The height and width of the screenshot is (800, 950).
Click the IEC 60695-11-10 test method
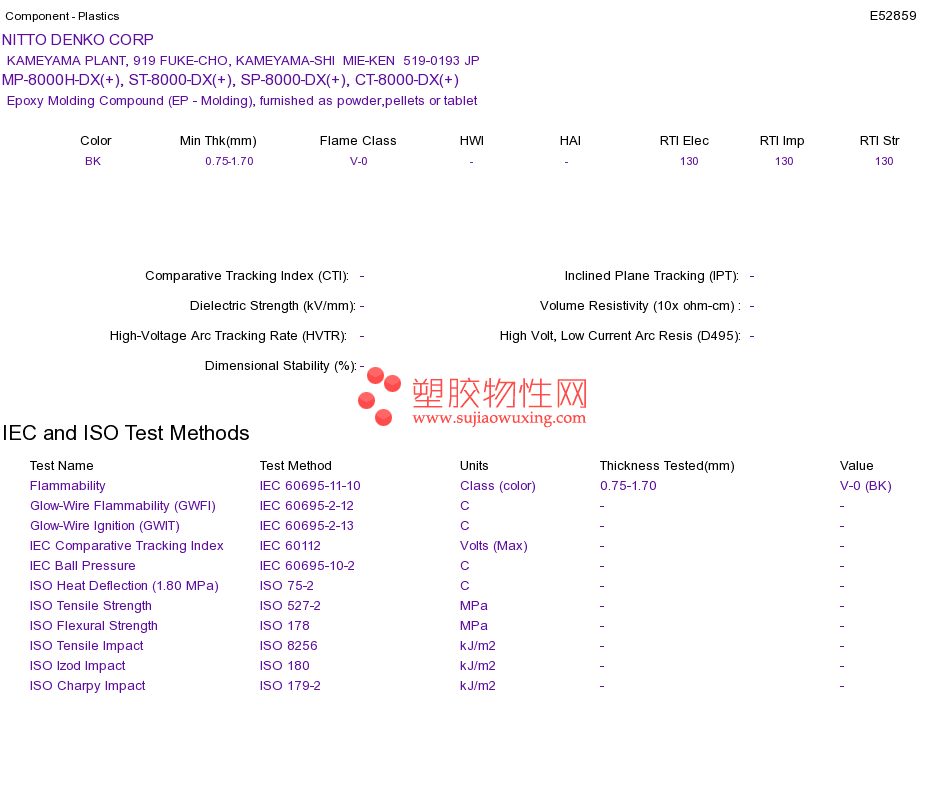tap(310, 486)
